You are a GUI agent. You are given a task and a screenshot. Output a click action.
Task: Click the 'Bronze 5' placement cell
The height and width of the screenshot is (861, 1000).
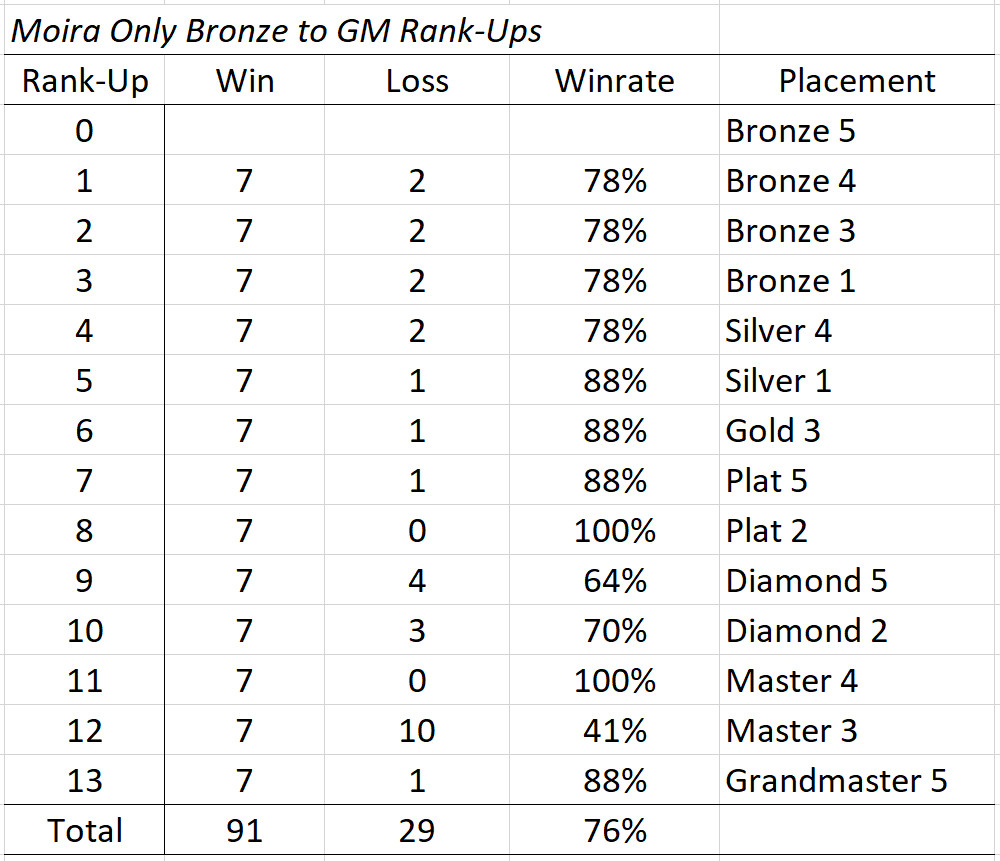click(x=857, y=131)
